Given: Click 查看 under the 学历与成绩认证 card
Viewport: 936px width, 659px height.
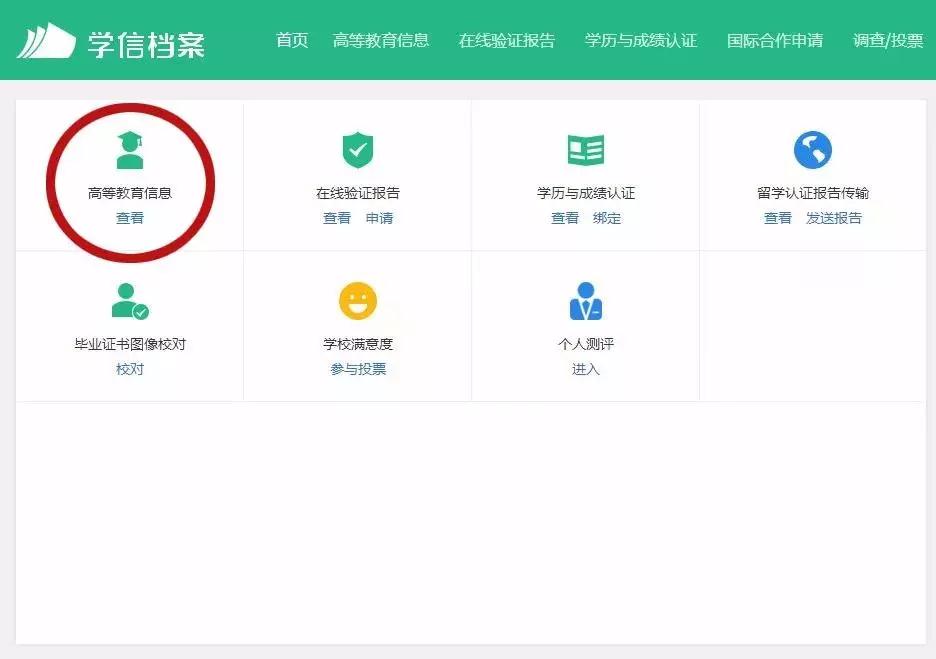Looking at the screenshot, I should [x=565, y=218].
